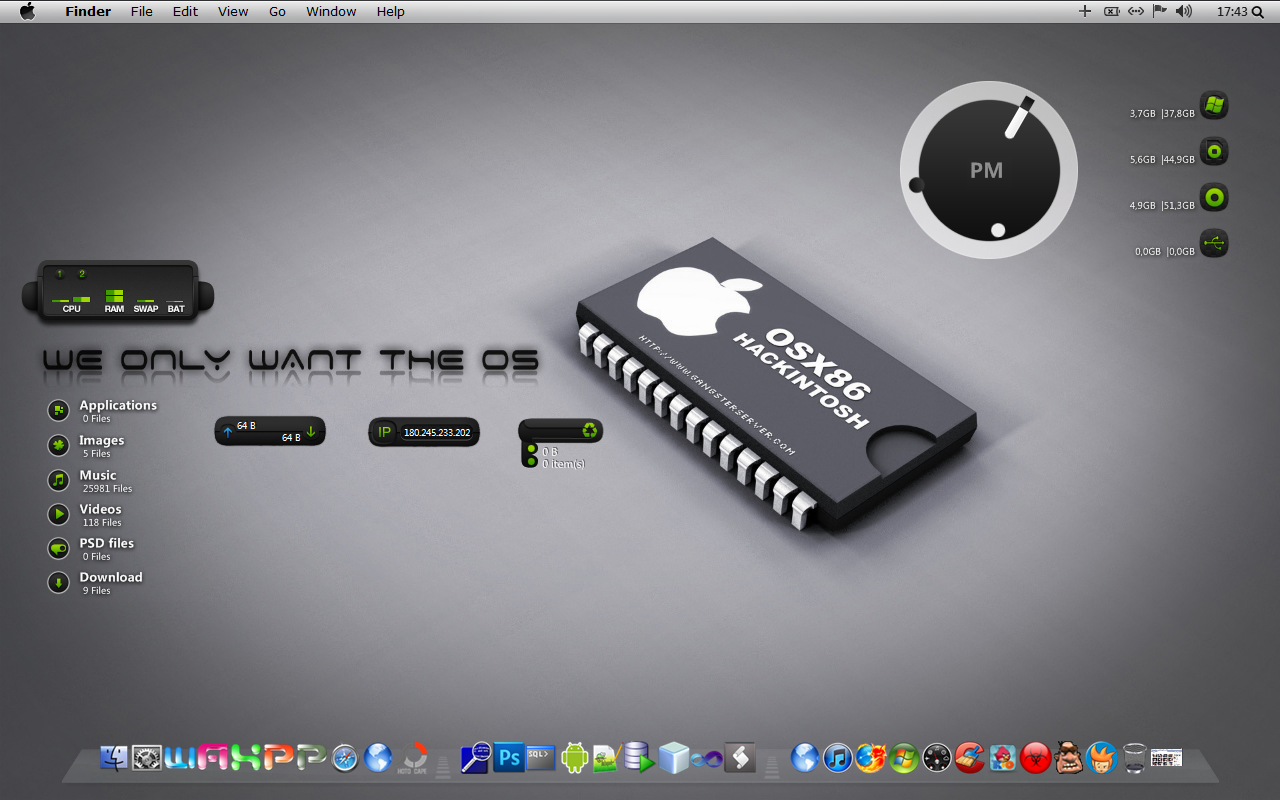Click the Hoto Cape dock icon

click(x=412, y=758)
